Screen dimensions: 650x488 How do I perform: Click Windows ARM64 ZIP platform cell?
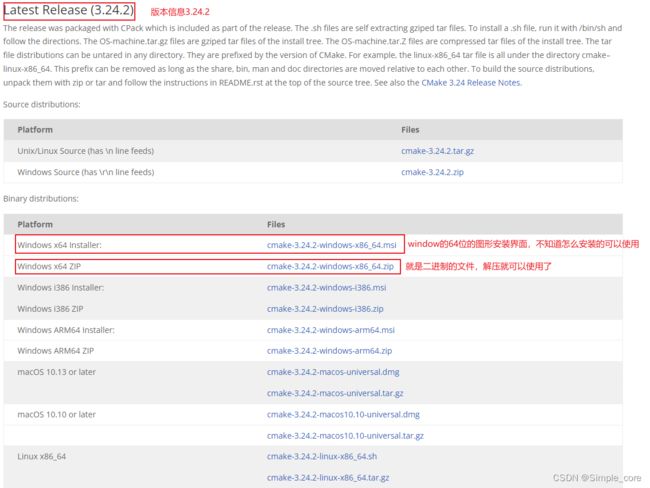tap(56, 351)
